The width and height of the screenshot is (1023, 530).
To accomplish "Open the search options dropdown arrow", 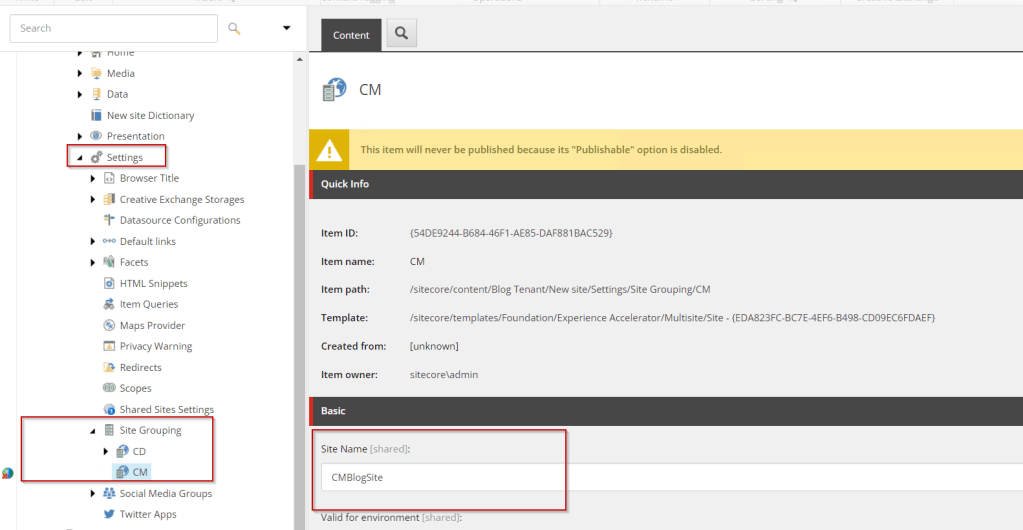I will tap(287, 28).
